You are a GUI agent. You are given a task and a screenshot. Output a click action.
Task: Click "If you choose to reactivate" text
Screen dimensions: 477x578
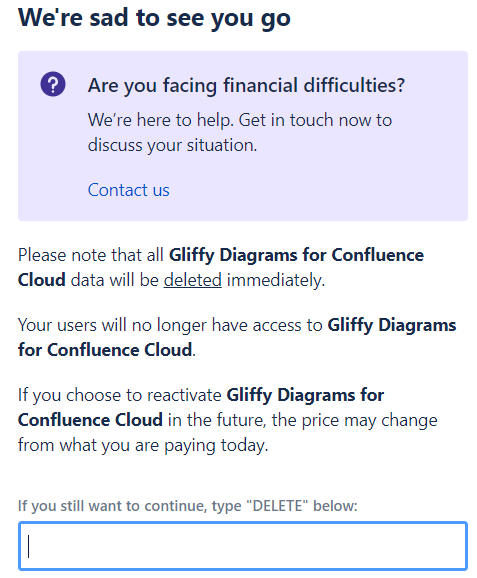click(x=119, y=395)
